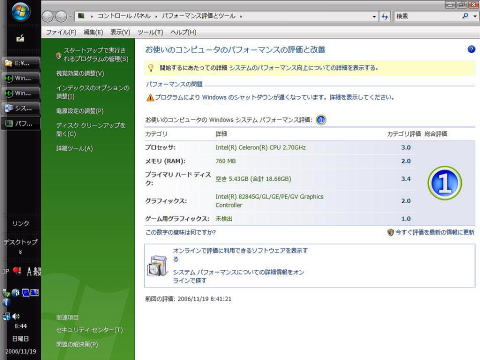Viewport: 480px width, 360px height.
Task: Click the search magnifier icon
Action: click(465, 16)
